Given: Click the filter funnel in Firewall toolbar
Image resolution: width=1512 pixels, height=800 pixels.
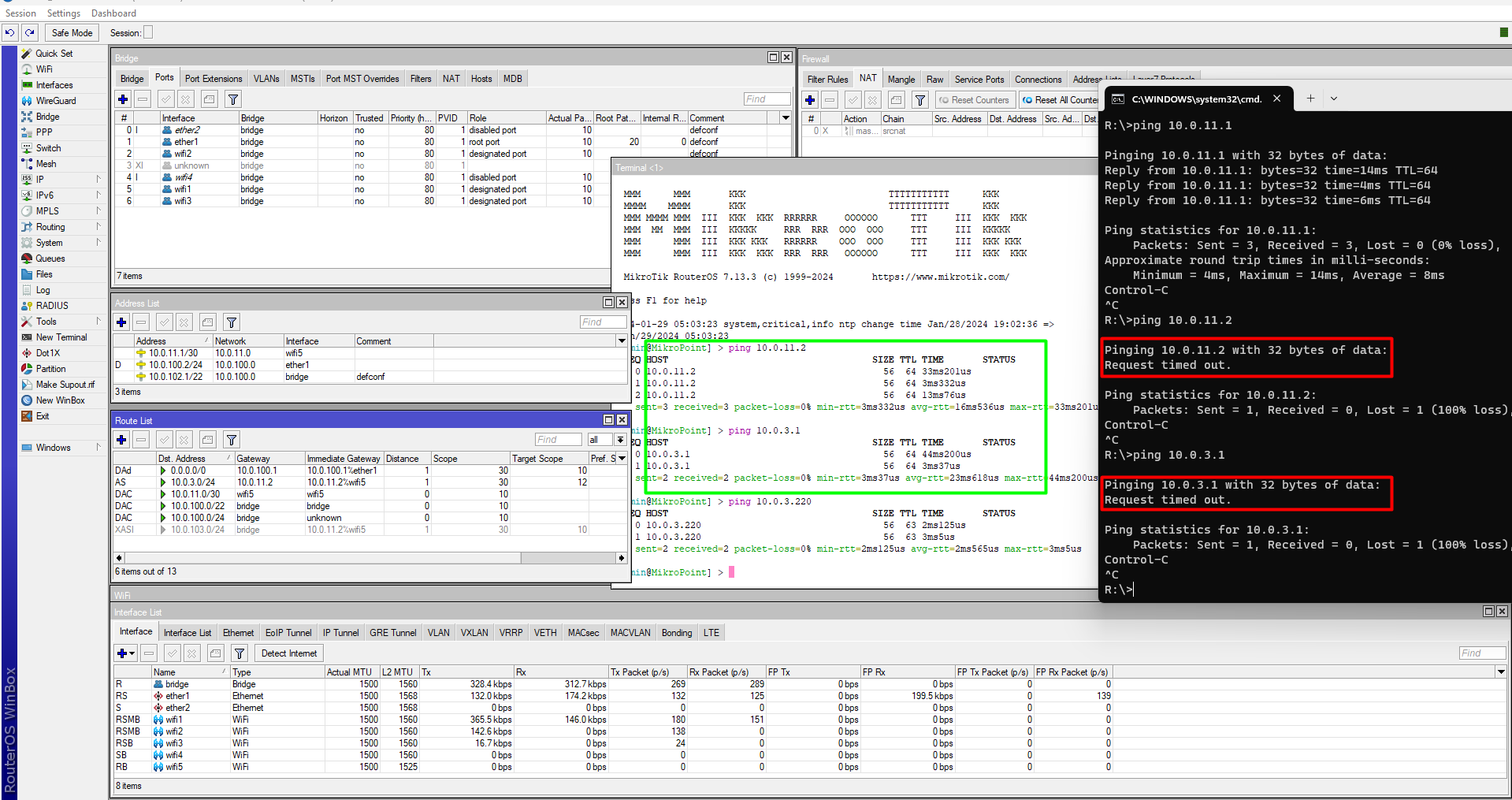Looking at the screenshot, I should pos(920,100).
